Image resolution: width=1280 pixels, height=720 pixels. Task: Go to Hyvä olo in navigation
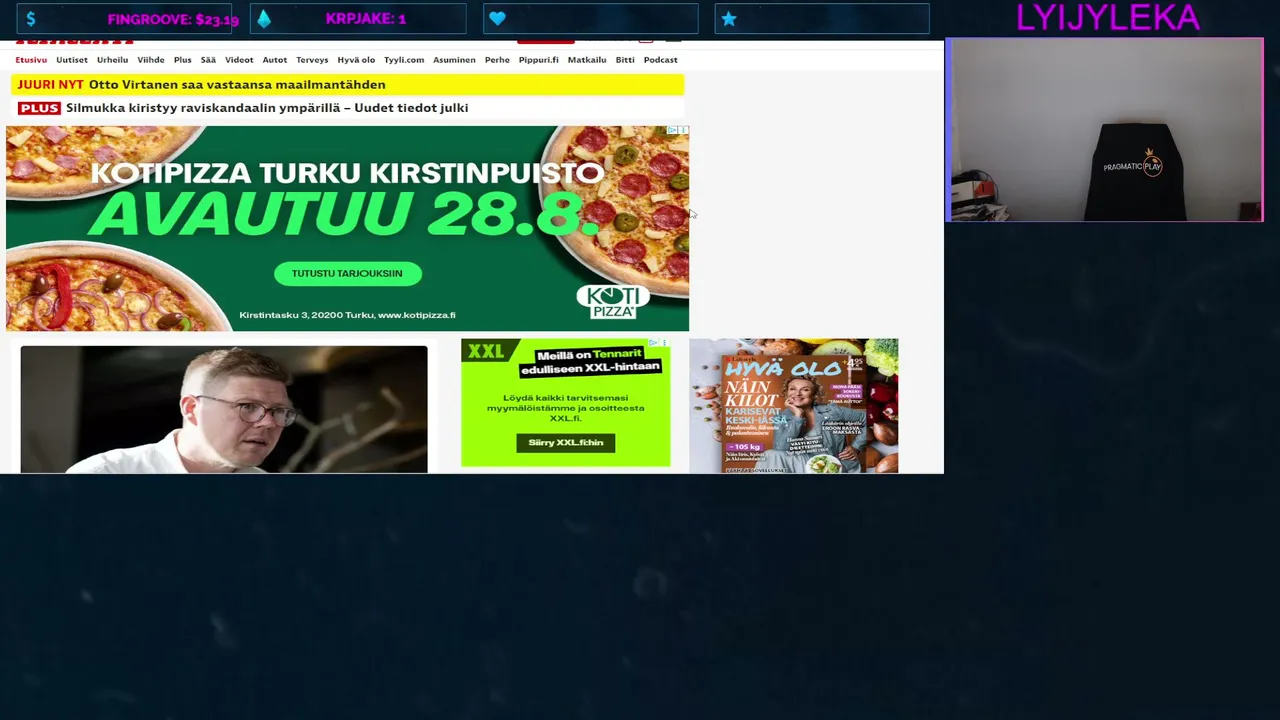tap(356, 60)
